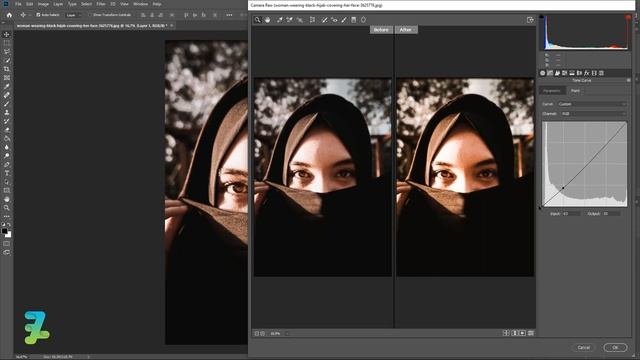Image resolution: width=640 pixels, height=360 pixels.
Task: Open the Channel dropdown showing RGB
Action: pos(593,114)
